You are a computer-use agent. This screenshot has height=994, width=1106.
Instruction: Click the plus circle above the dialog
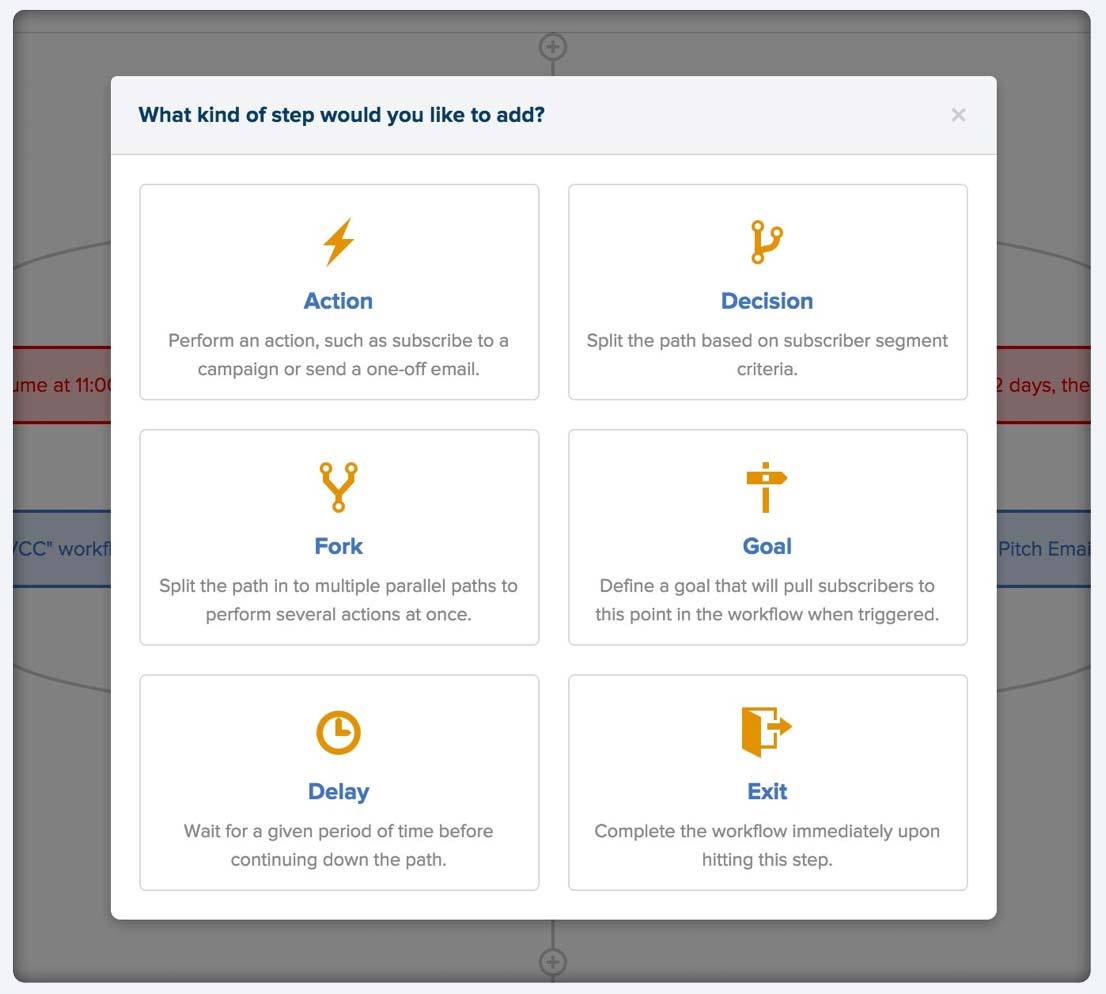point(553,46)
